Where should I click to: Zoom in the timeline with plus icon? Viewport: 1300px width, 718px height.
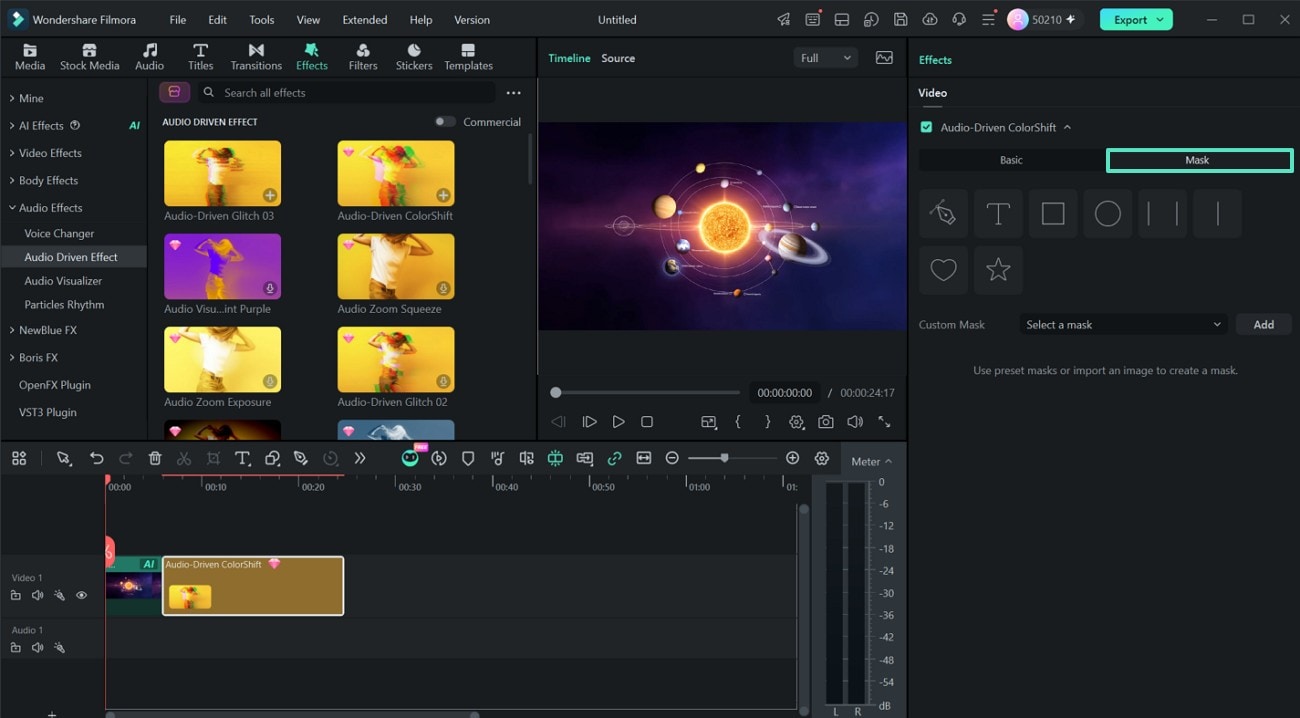(x=793, y=458)
